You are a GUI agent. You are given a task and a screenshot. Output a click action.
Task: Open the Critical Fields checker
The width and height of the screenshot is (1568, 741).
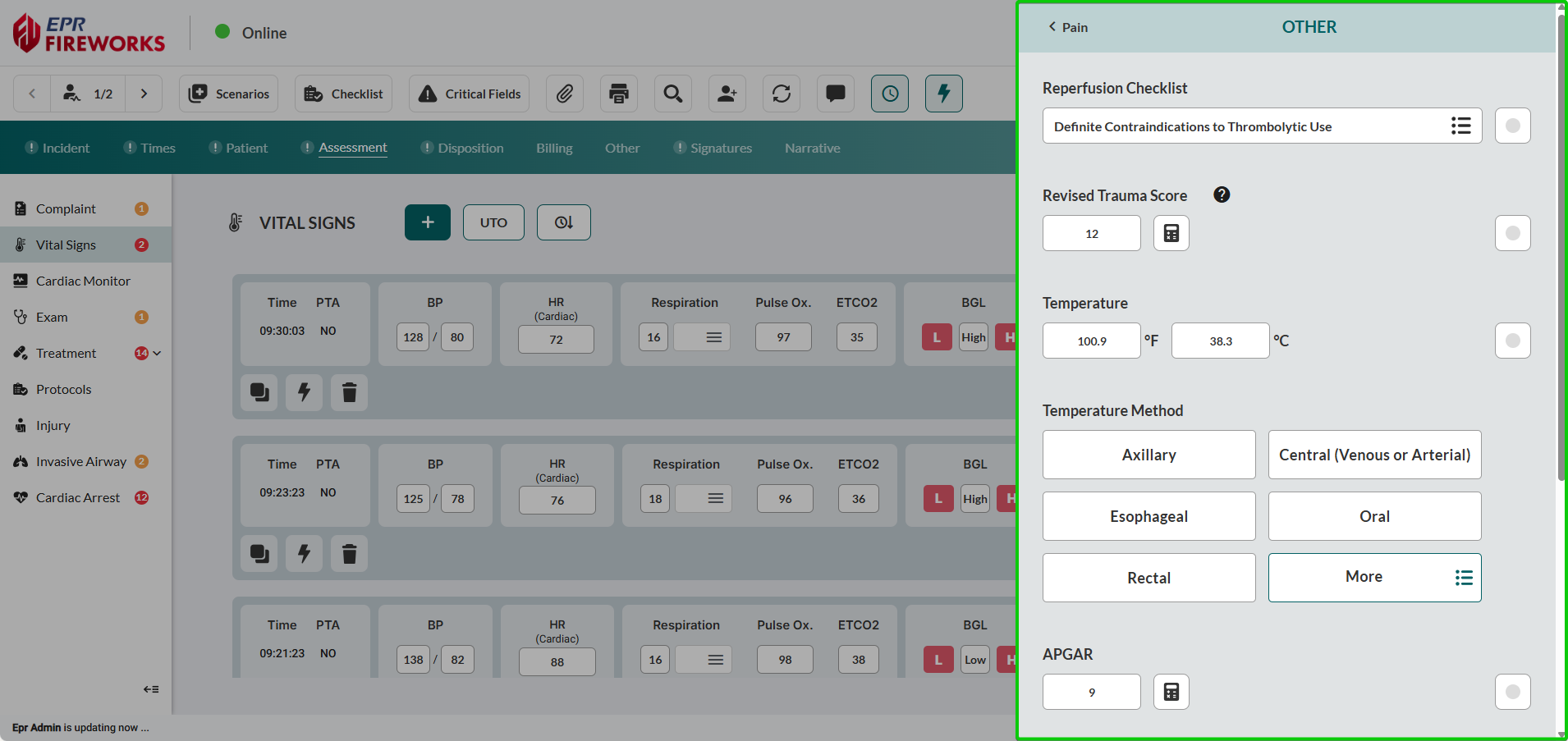pyautogui.click(x=469, y=93)
